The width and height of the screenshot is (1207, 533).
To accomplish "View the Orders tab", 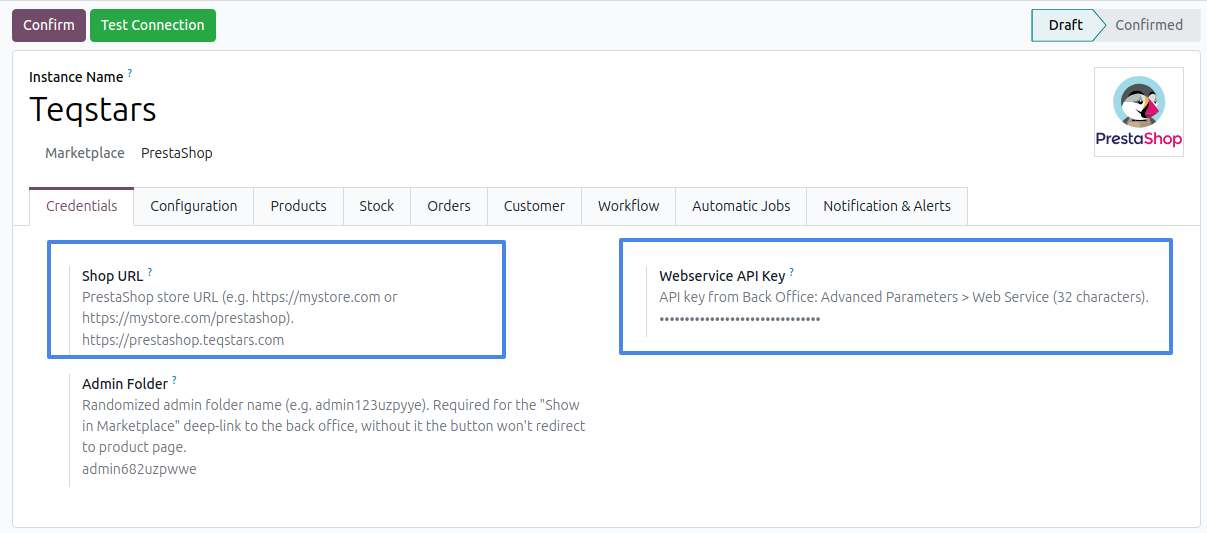I will 449,206.
